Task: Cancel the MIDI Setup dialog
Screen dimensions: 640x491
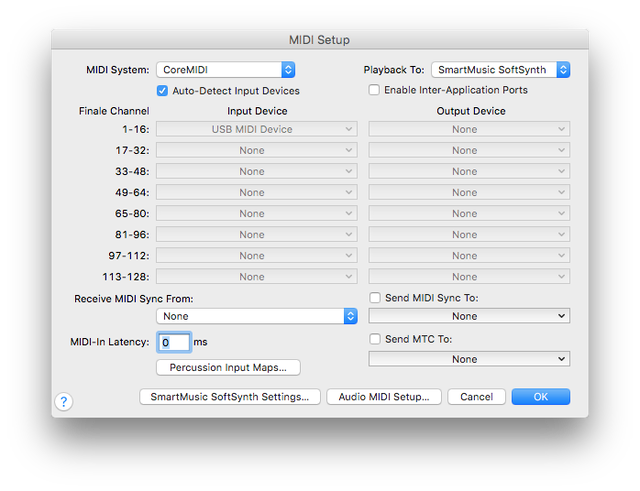Action: point(477,396)
